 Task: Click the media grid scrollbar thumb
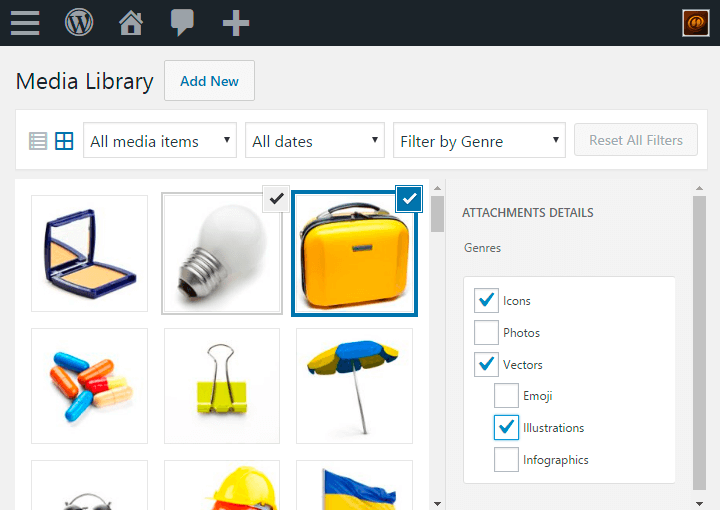coord(438,214)
